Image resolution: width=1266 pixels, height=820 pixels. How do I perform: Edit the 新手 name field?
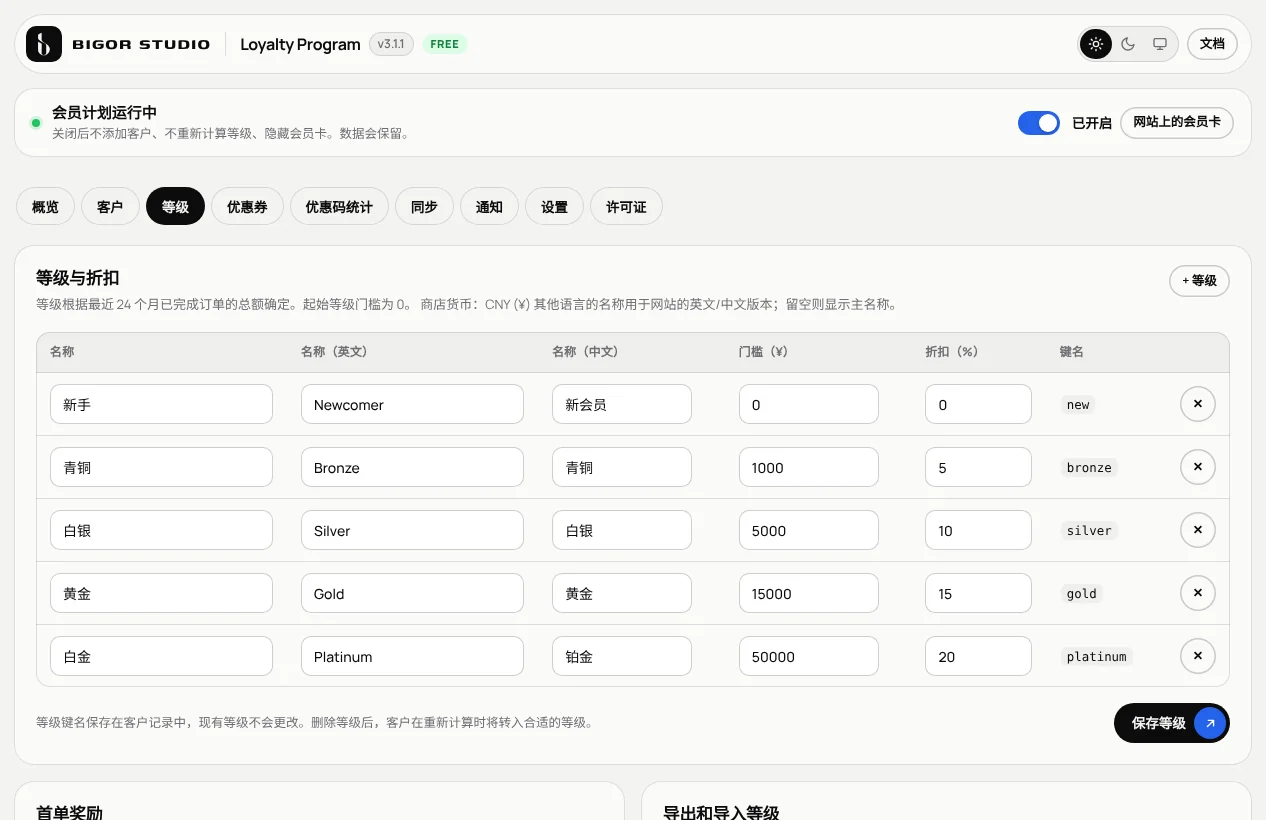161,404
